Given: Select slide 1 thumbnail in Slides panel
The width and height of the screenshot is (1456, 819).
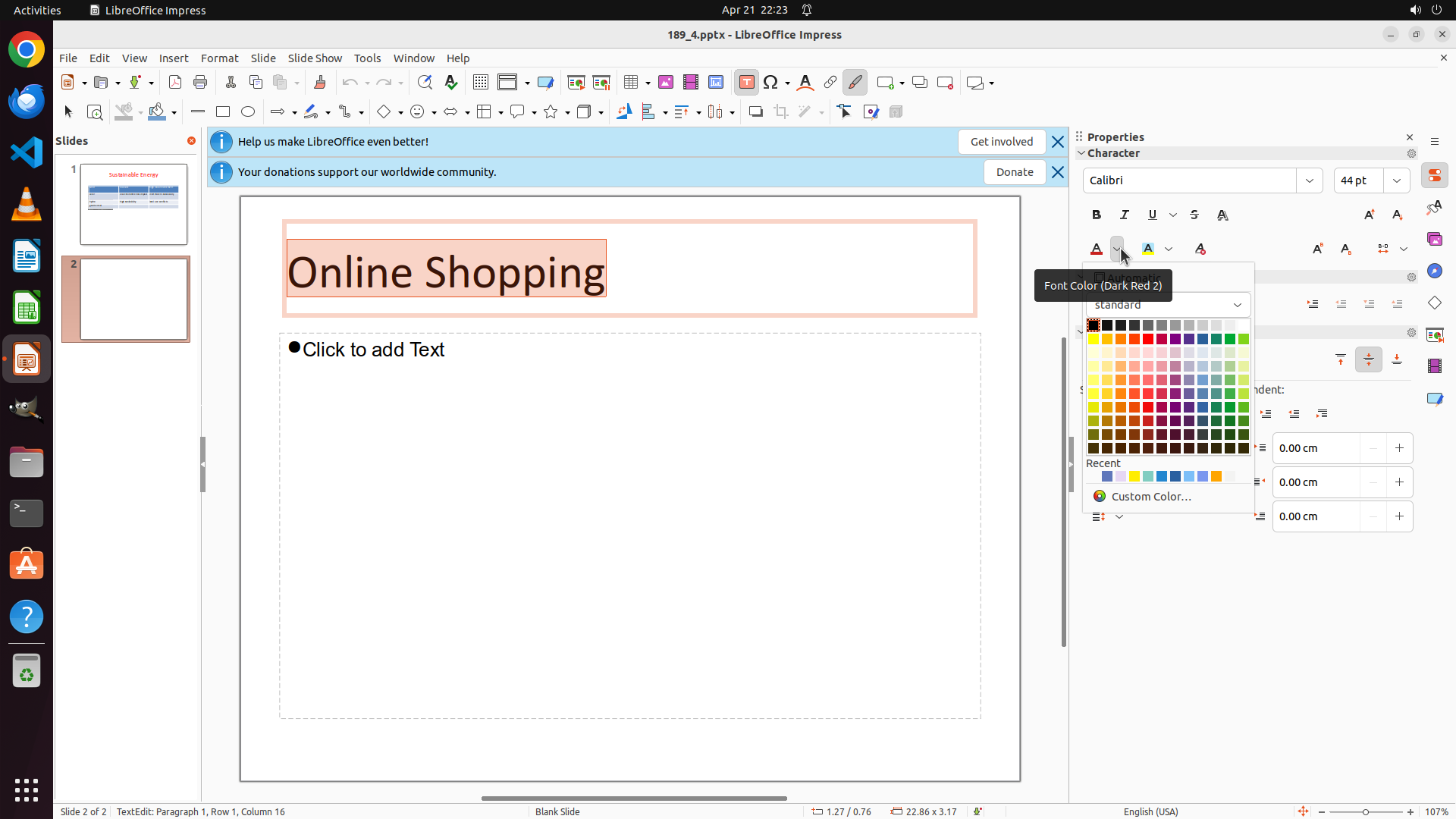Looking at the screenshot, I should 133,204.
